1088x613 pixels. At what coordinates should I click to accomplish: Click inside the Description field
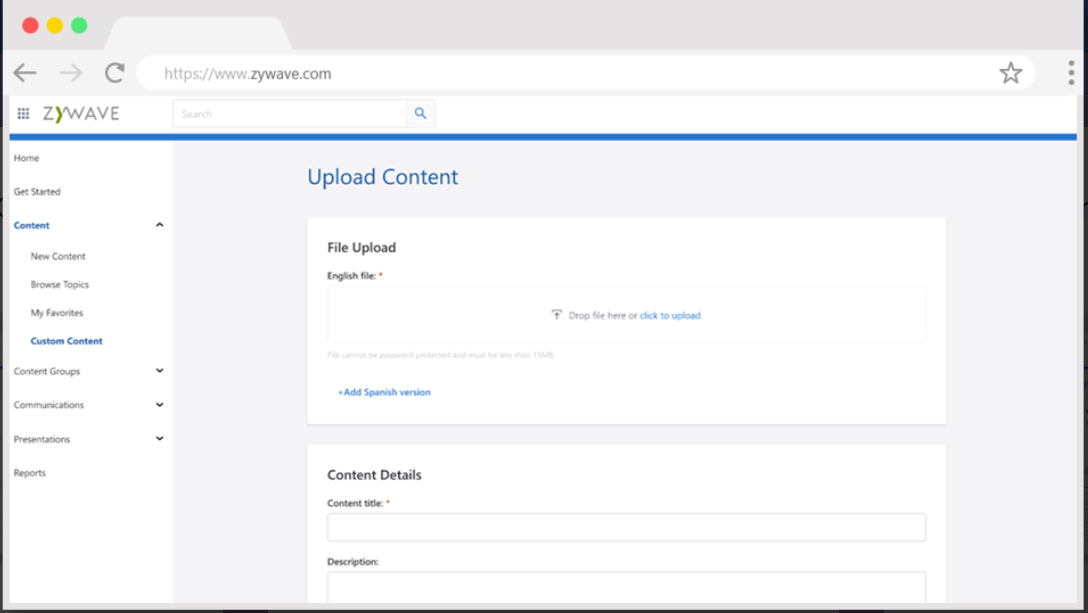(x=626, y=585)
